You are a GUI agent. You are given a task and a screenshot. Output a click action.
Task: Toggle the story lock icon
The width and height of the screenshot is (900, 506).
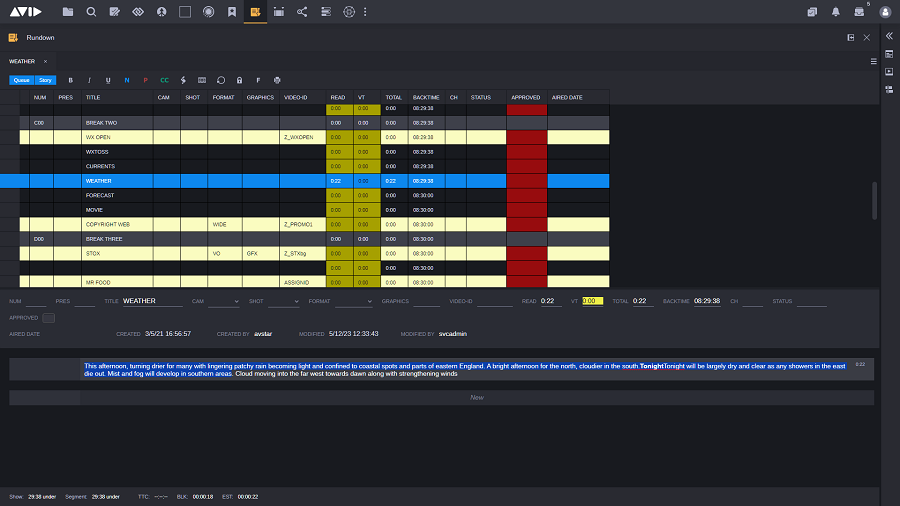[x=239, y=80]
